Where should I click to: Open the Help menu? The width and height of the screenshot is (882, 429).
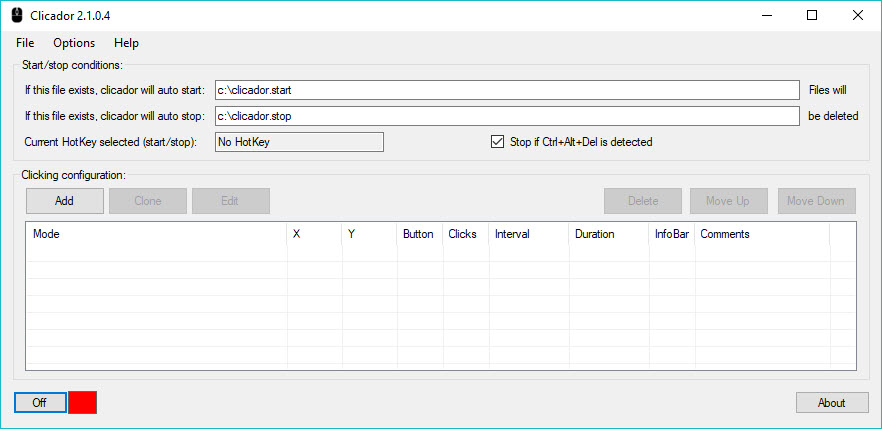click(x=126, y=43)
